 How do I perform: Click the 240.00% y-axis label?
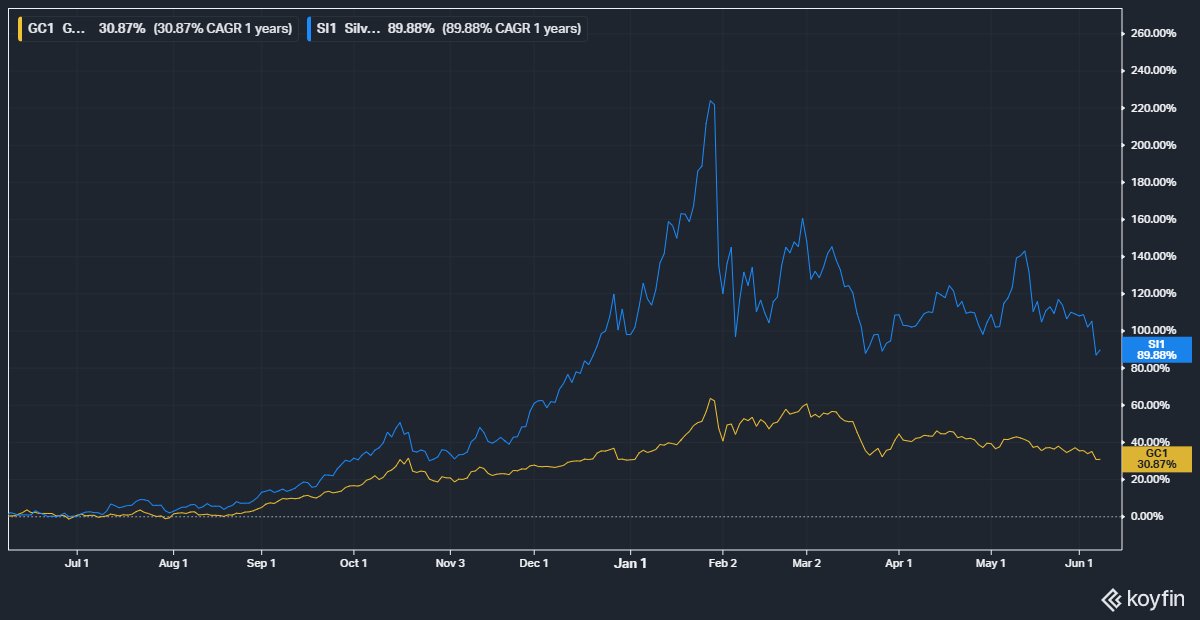click(x=1152, y=70)
